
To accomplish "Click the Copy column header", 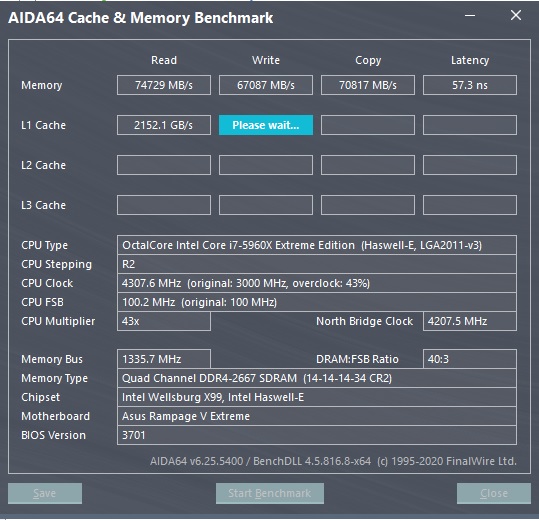I will click(x=368, y=61).
